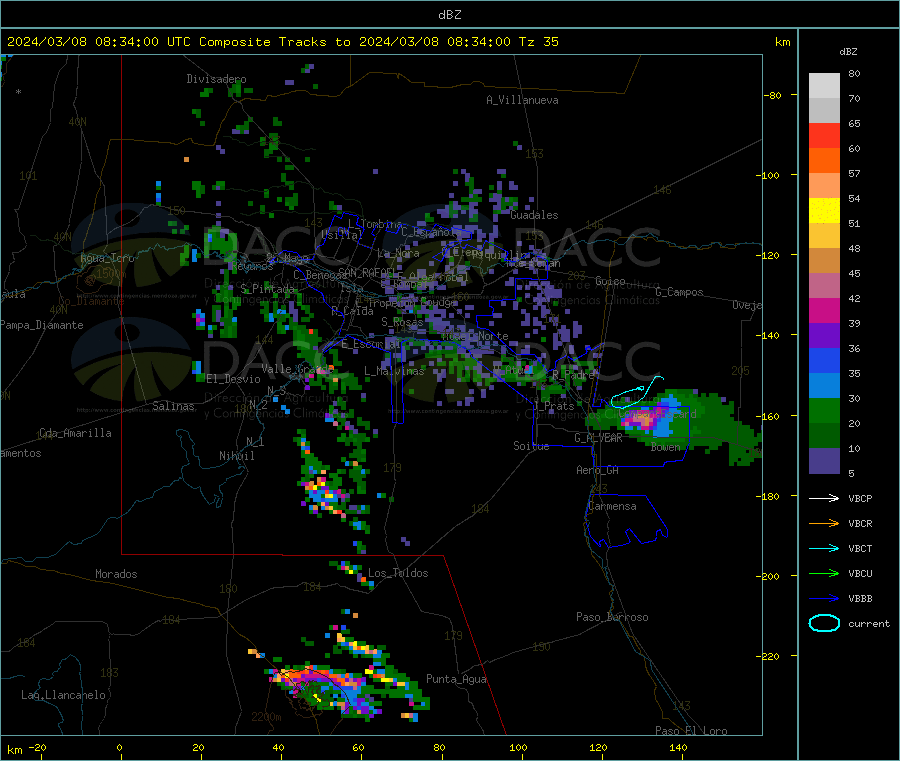Image resolution: width=900 pixels, height=761 pixels.
Task: Click the Composite Tracks timestamp header
Action: (x=282, y=42)
